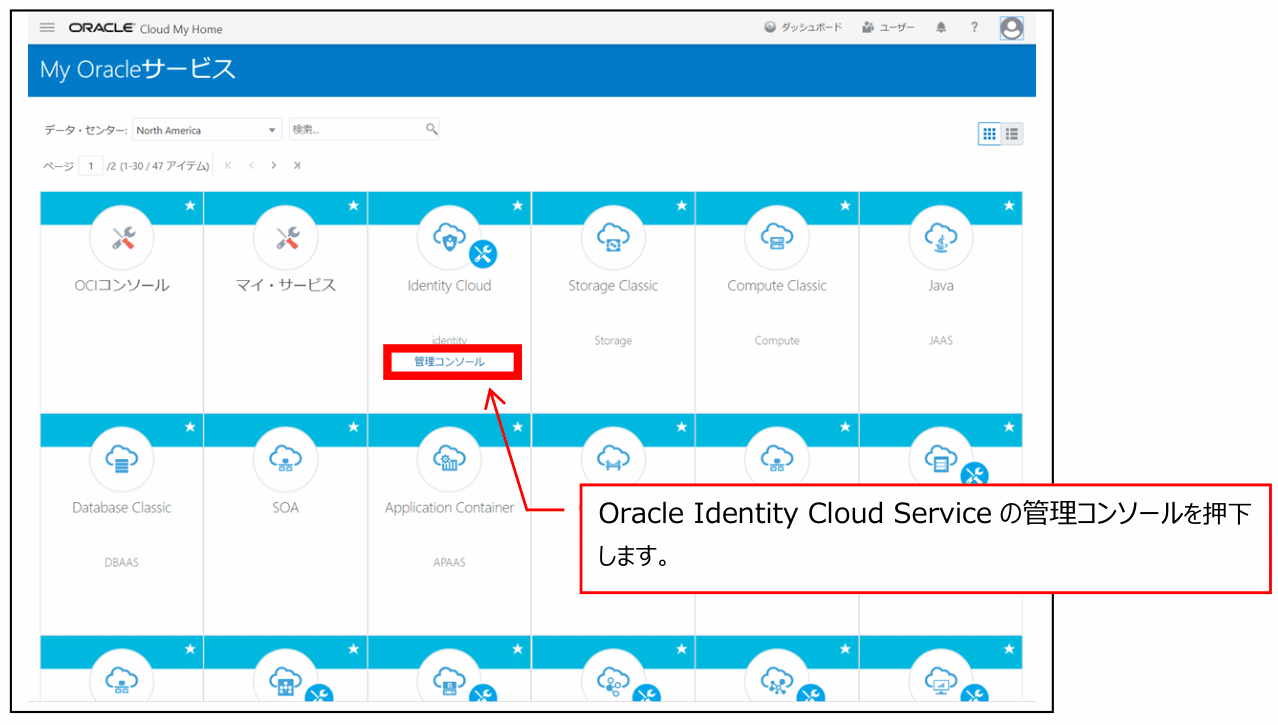Toggle favorite star on Compute Classic tile
The width and height of the screenshot is (1278, 725).
tap(845, 205)
